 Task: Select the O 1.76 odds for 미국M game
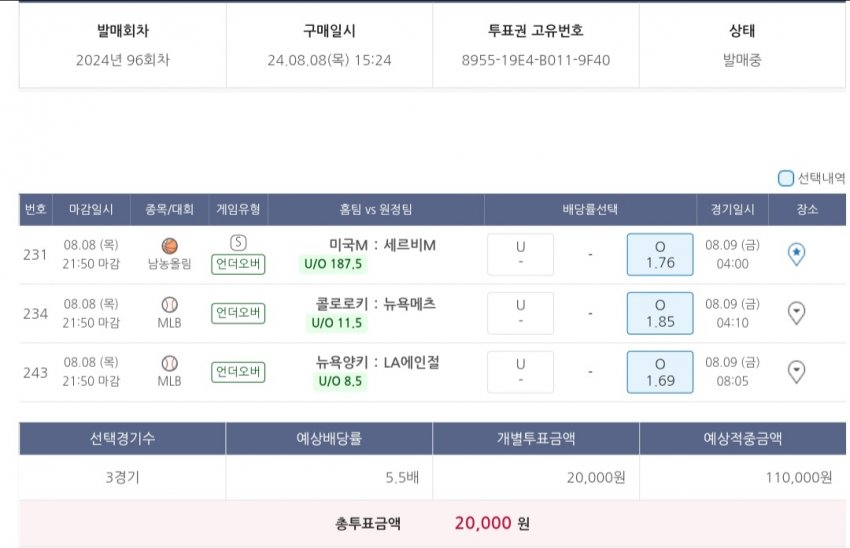click(660, 254)
